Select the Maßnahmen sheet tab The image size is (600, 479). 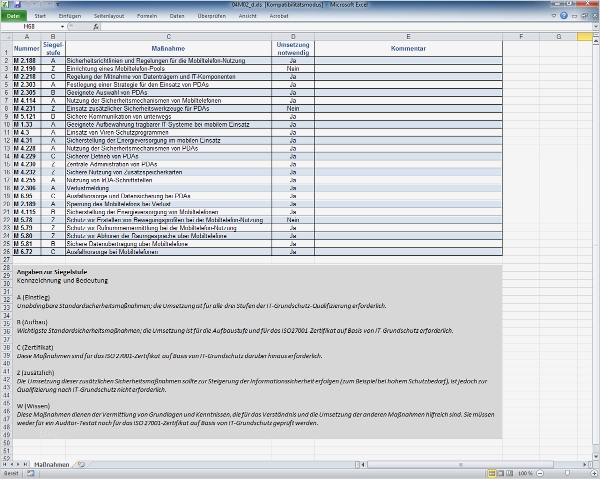point(52,464)
